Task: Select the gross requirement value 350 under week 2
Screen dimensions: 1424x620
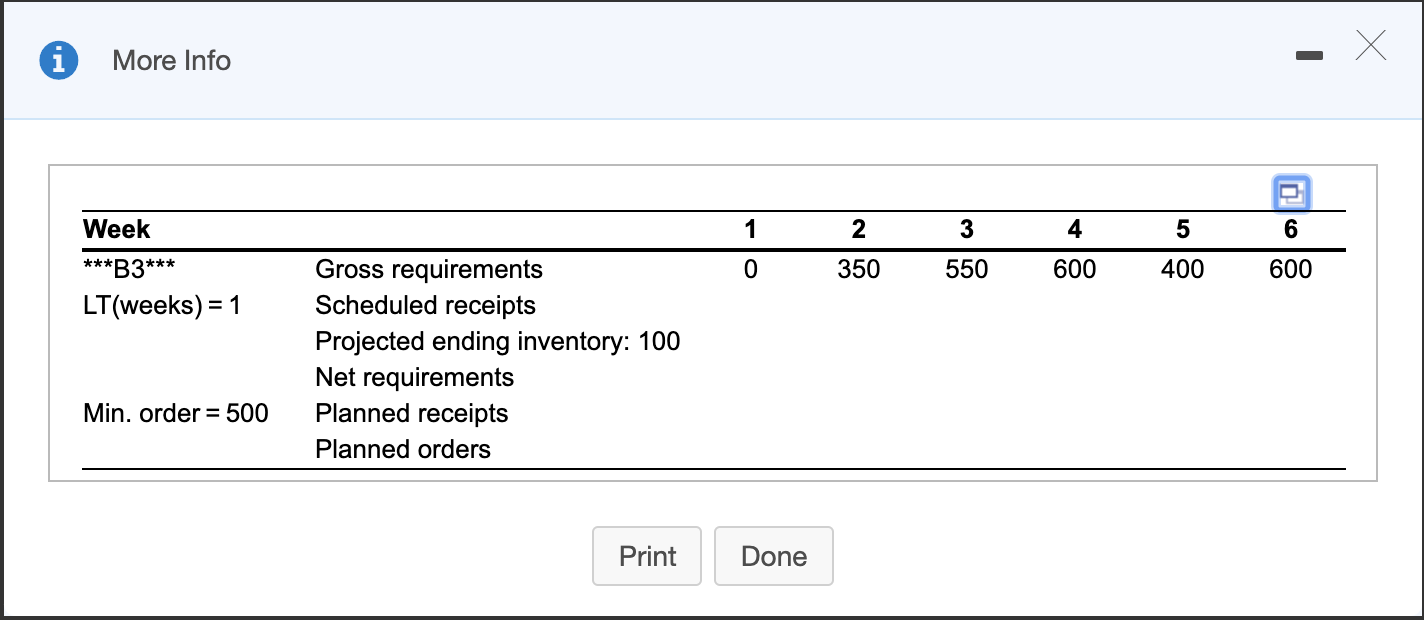Action: (x=858, y=269)
